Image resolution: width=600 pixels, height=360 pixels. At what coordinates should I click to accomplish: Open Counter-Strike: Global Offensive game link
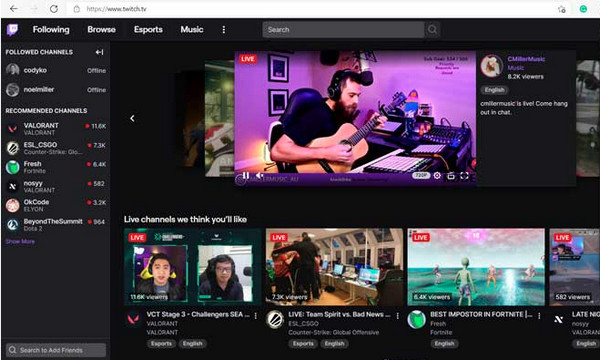click(x=334, y=332)
